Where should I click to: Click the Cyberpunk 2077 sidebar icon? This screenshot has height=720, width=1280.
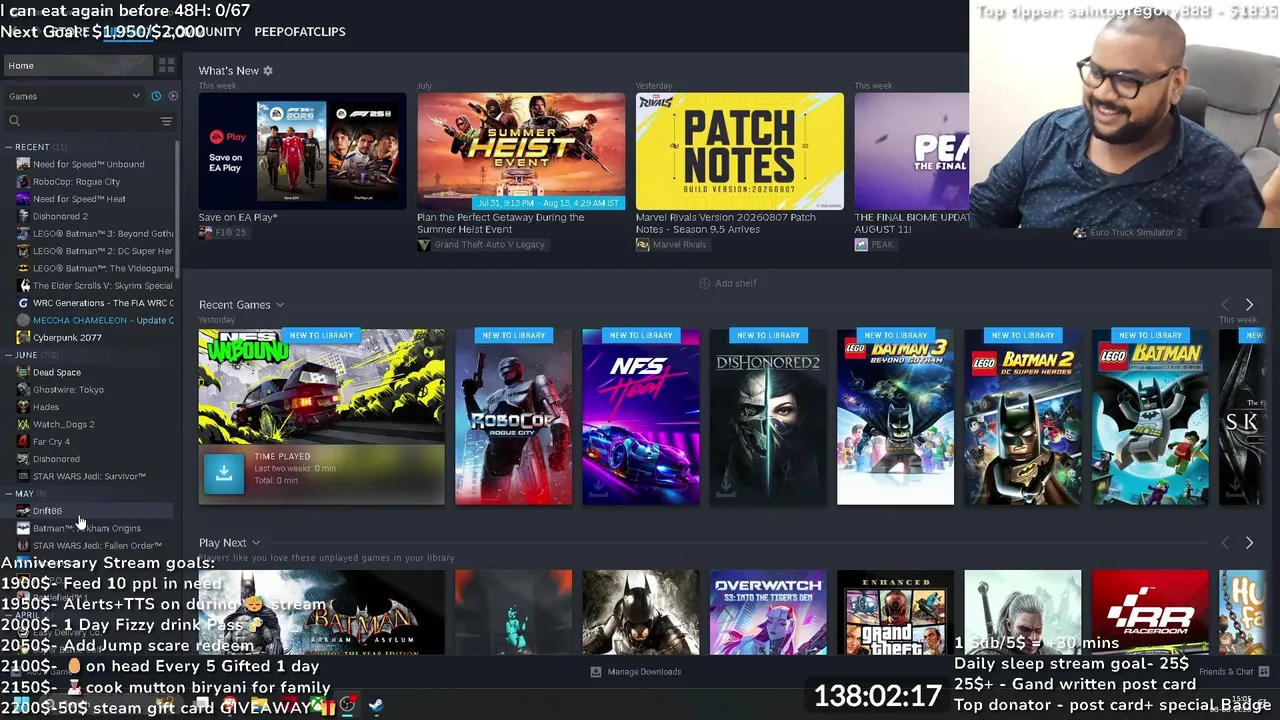click(x=23, y=337)
